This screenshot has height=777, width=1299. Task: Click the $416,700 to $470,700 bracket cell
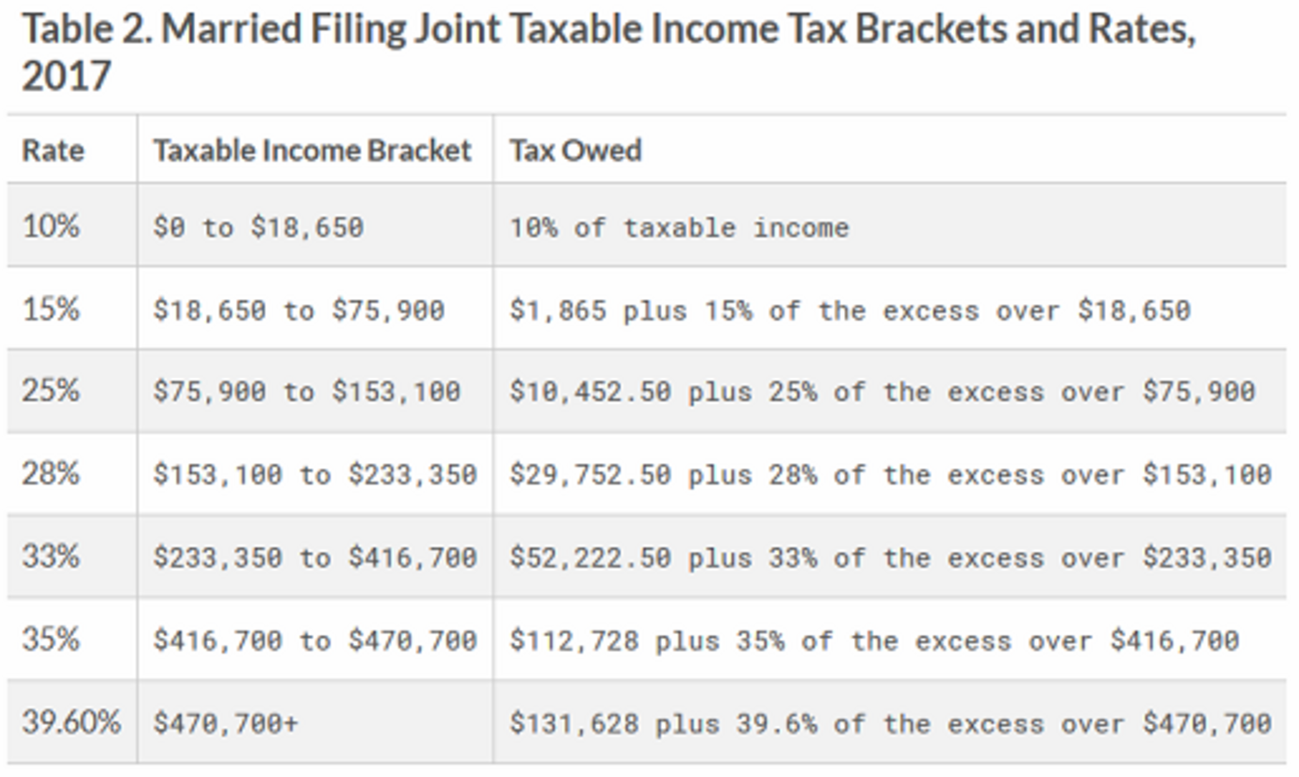[x=314, y=640]
